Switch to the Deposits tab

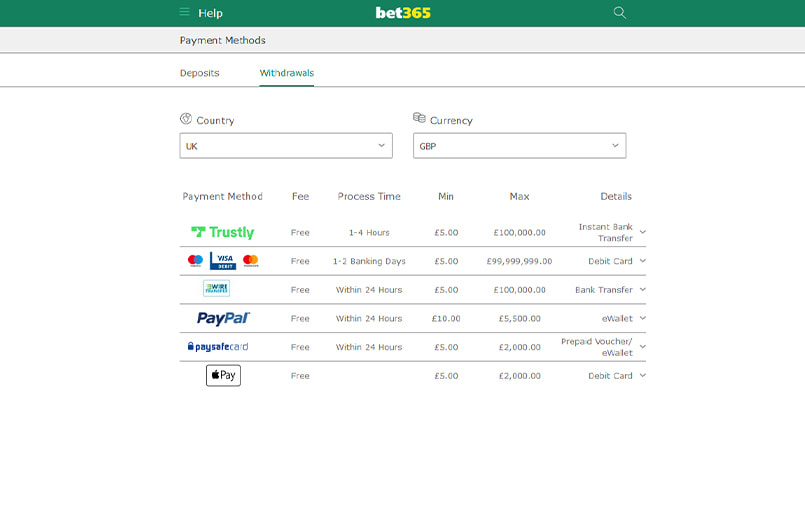pyautogui.click(x=199, y=73)
